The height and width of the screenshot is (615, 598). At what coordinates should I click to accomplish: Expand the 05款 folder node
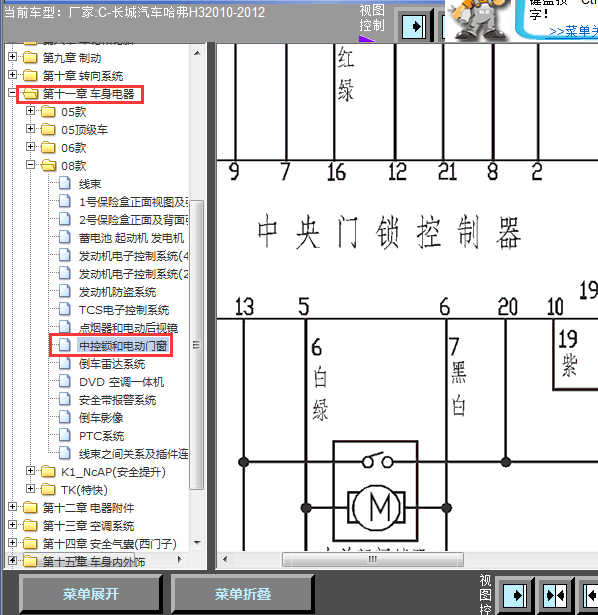click(31, 111)
